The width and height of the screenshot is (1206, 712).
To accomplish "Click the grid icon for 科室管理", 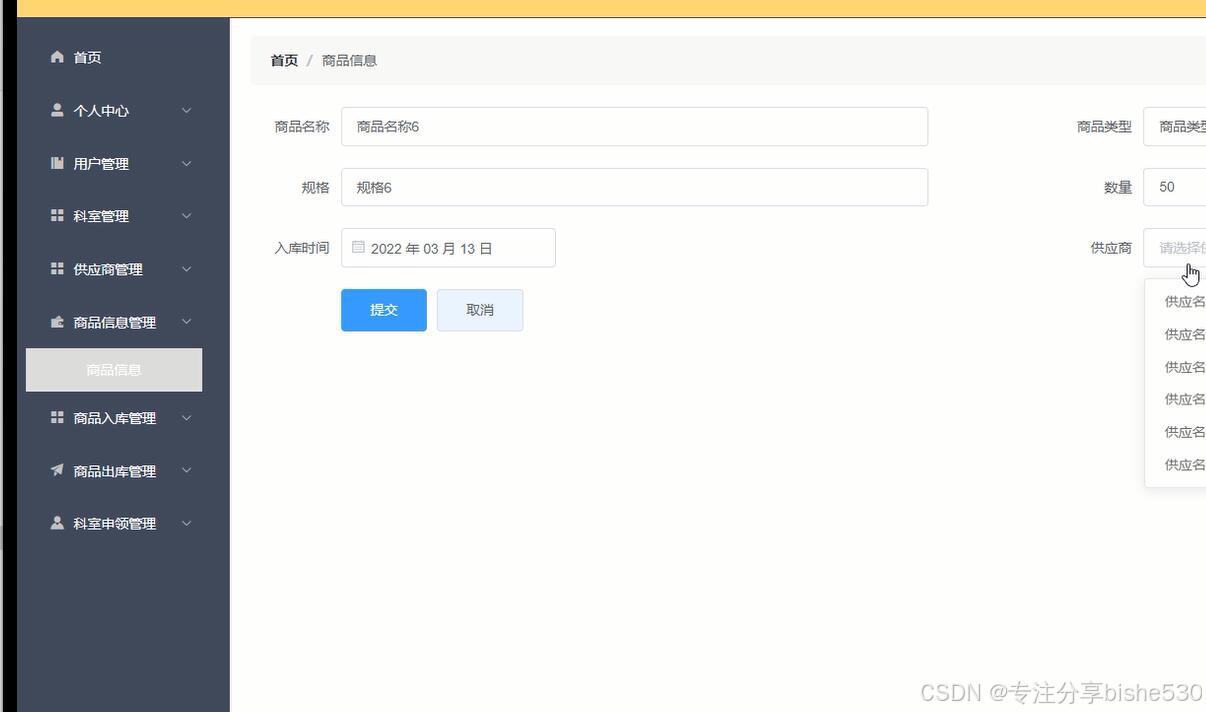I will [x=57, y=215].
